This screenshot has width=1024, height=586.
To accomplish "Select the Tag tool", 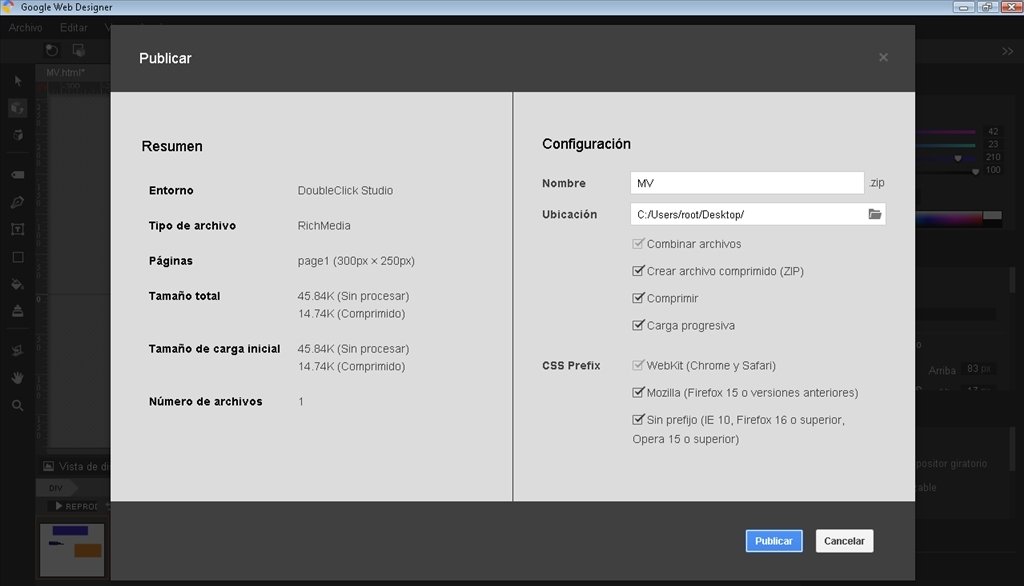I will point(18,174).
